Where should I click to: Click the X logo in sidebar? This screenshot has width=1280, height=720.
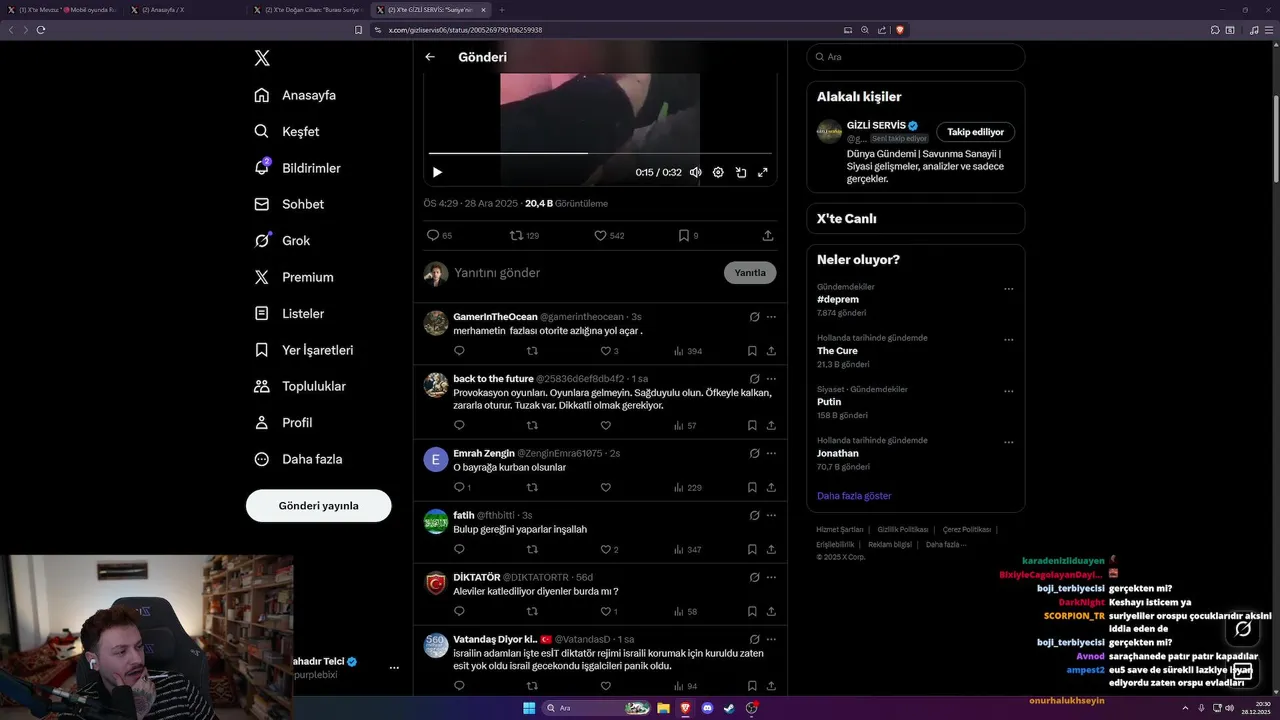pyautogui.click(x=262, y=58)
